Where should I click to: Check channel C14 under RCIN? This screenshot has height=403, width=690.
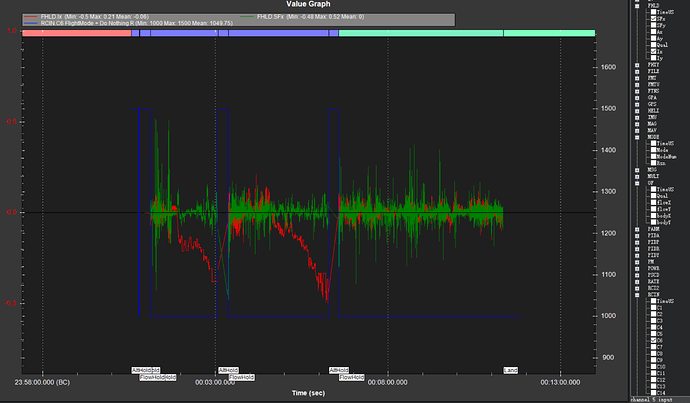(x=653, y=393)
